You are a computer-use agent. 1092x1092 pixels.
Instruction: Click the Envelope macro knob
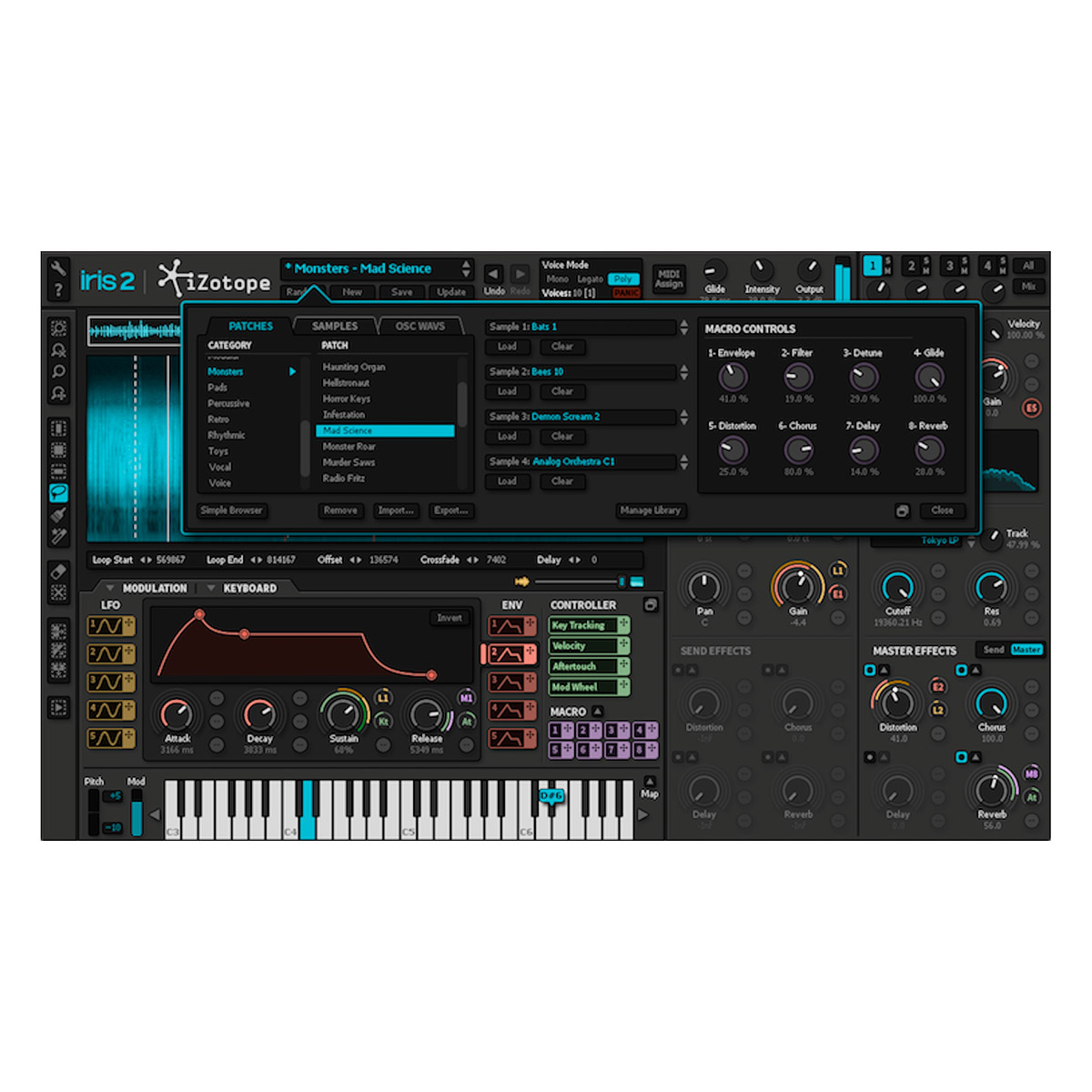point(733,377)
